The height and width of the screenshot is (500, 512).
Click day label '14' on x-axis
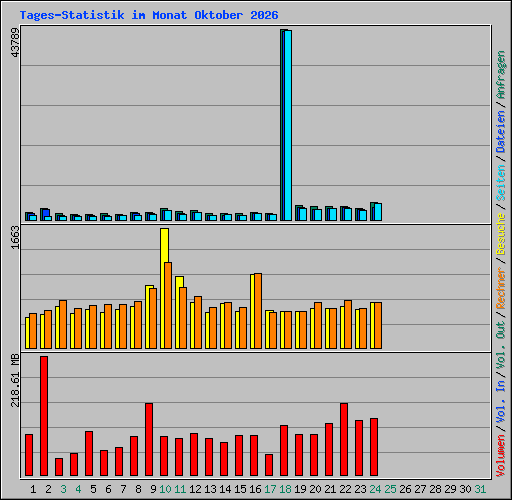tap(225, 489)
